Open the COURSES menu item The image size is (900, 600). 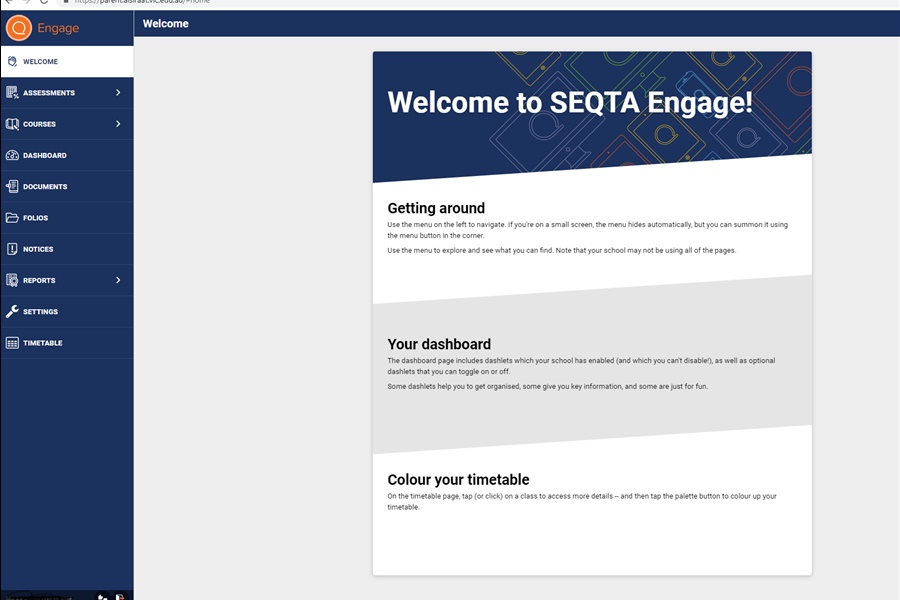67,124
